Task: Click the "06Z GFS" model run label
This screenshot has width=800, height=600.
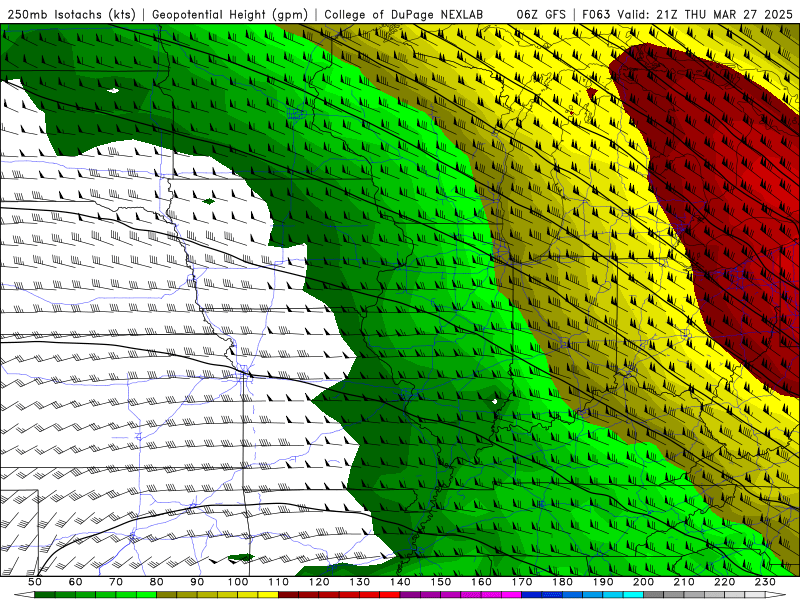Action: click(541, 14)
